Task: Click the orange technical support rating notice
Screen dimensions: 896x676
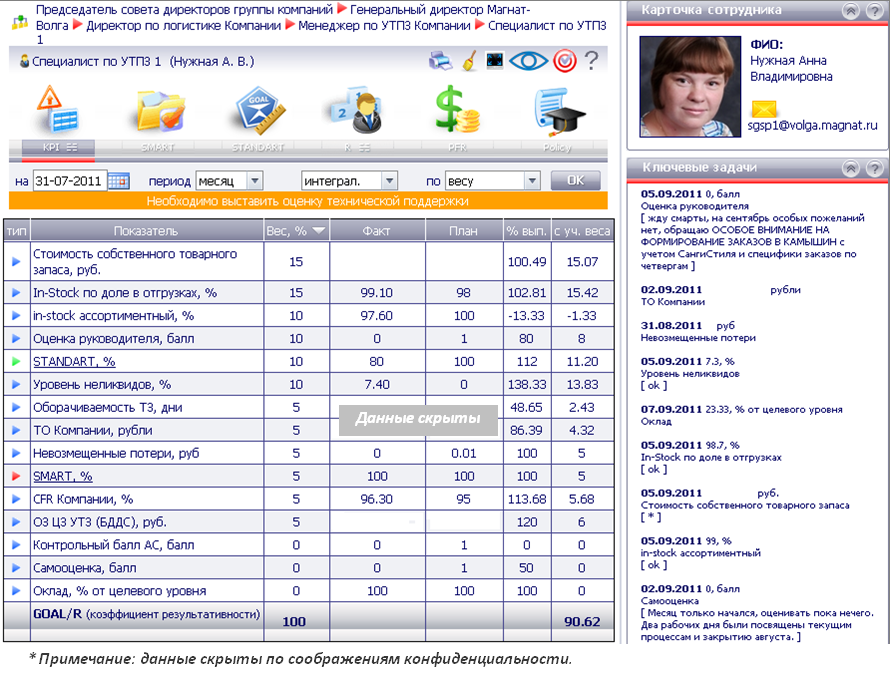Action: (308, 201)
